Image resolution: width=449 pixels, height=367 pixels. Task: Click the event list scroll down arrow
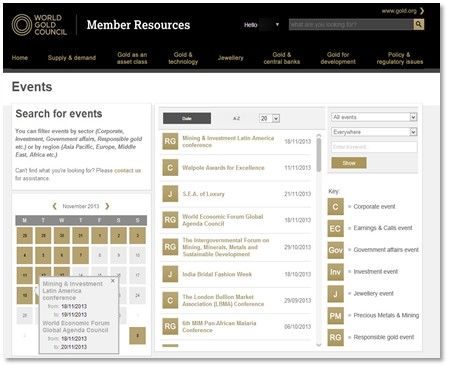click(x=319, y=345)
